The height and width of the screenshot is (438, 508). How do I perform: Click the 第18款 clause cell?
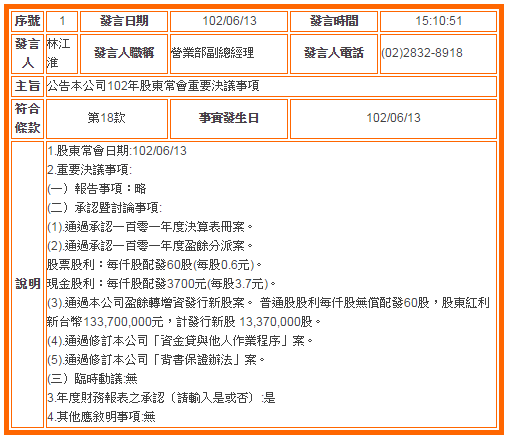click(107, 119)
